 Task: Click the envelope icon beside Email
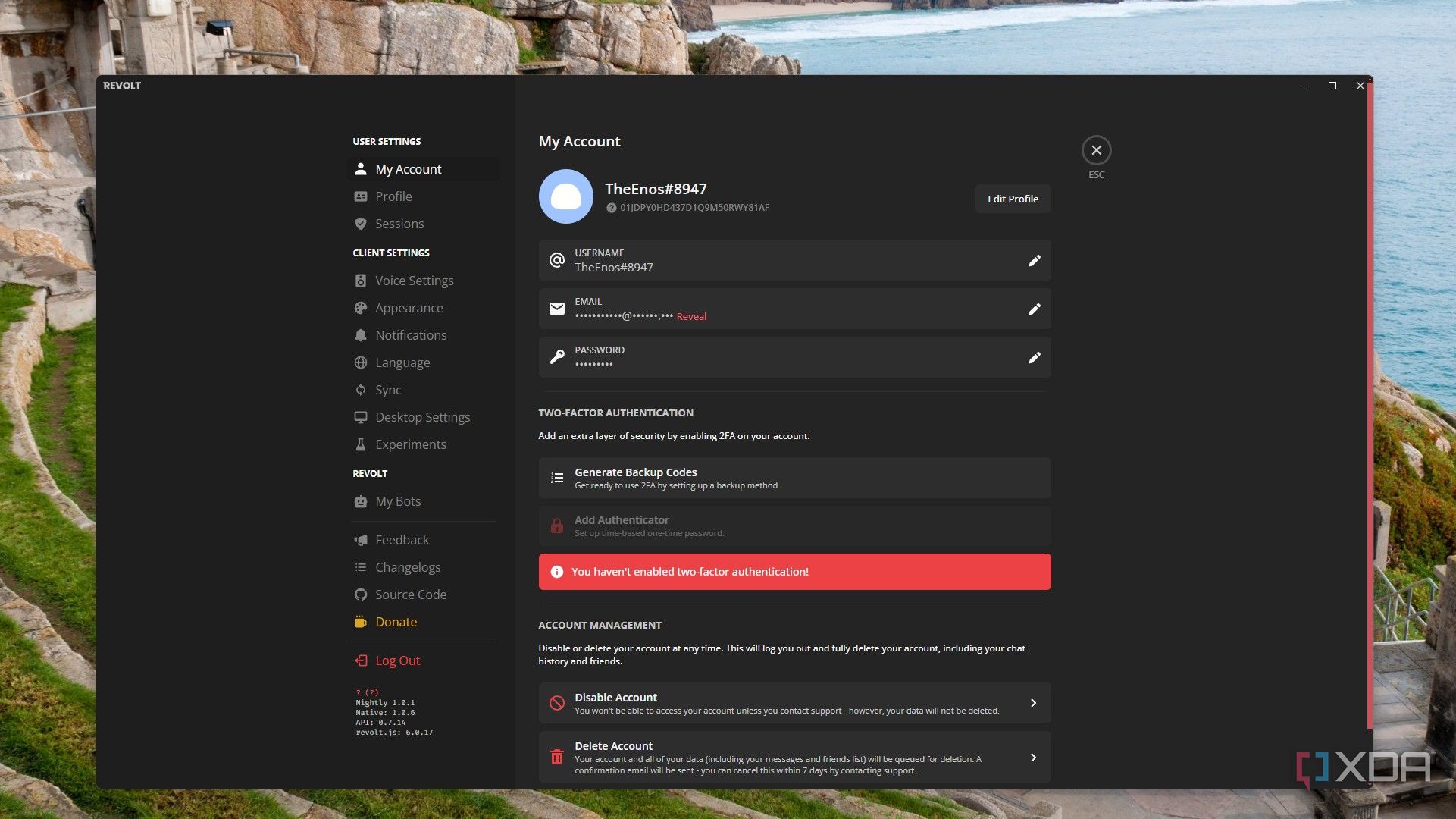(x=556, y=309)
